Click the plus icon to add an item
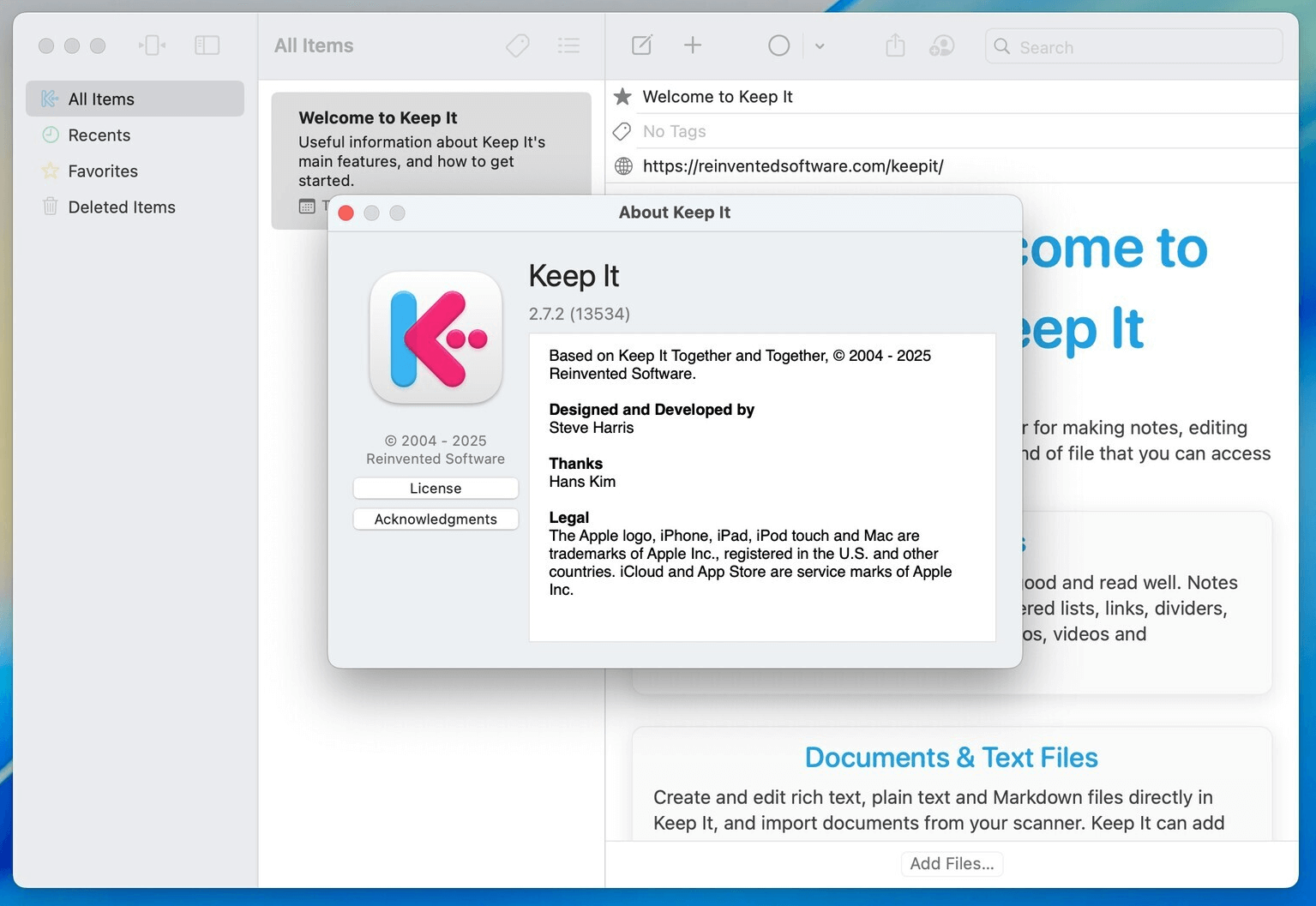Viewport: 1316px width, 906px height. pyautogui.click(x=692, y=45)
